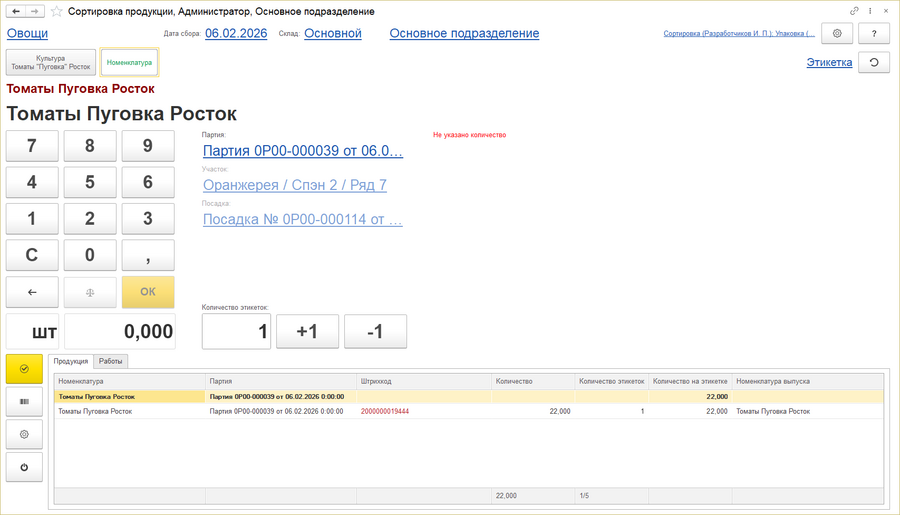Open settings via the top-right gear button
The width and height of the screenshot is (900, 515).
click(837, 33)
